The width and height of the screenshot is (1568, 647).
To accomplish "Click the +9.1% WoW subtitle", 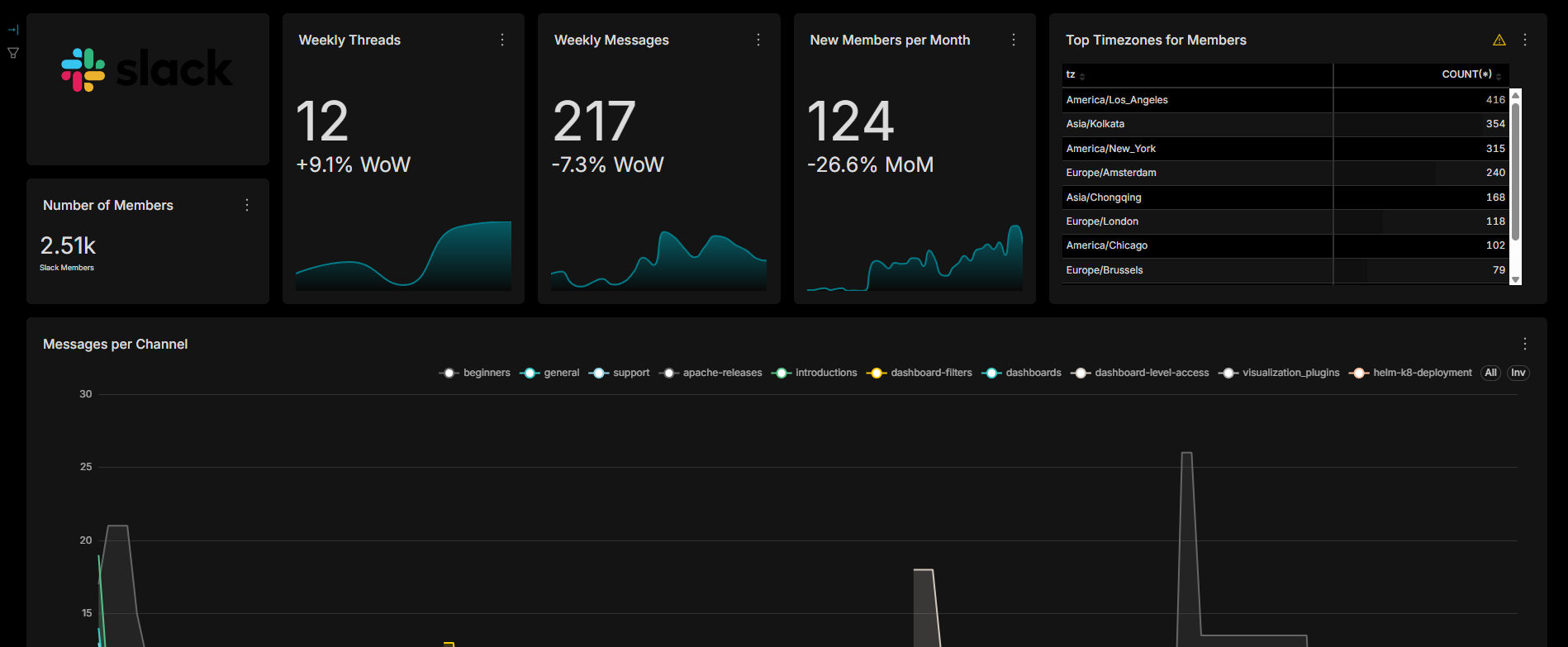I will coord(354,164).
